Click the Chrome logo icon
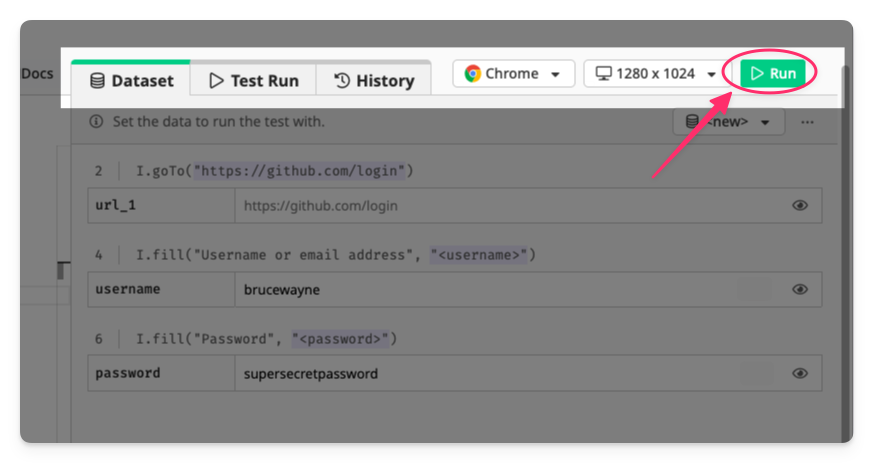Viewport: 874px width, 463px height. [473, 74]
